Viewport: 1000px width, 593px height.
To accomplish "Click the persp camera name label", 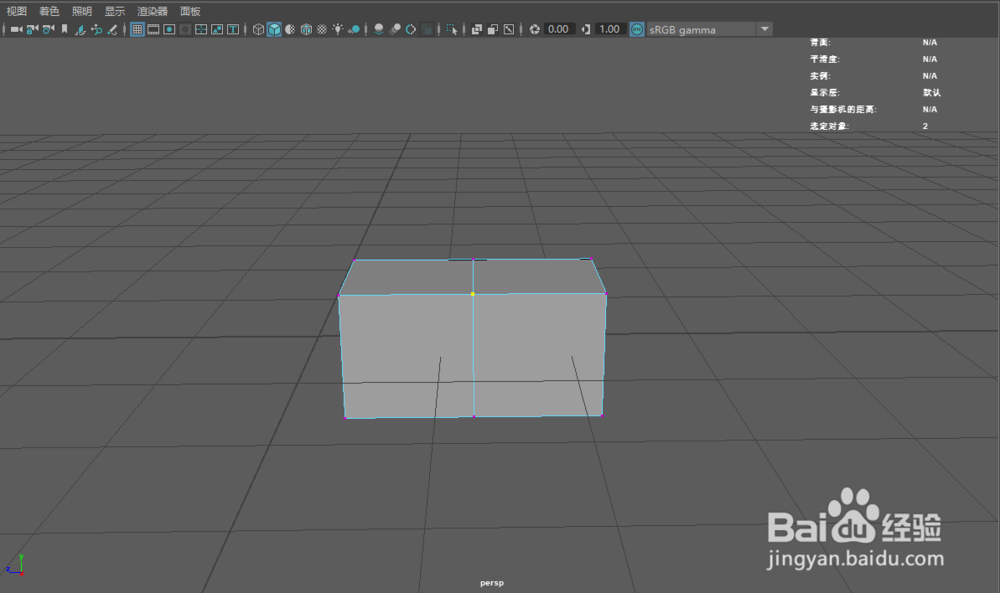I will (x=492, y=583).
